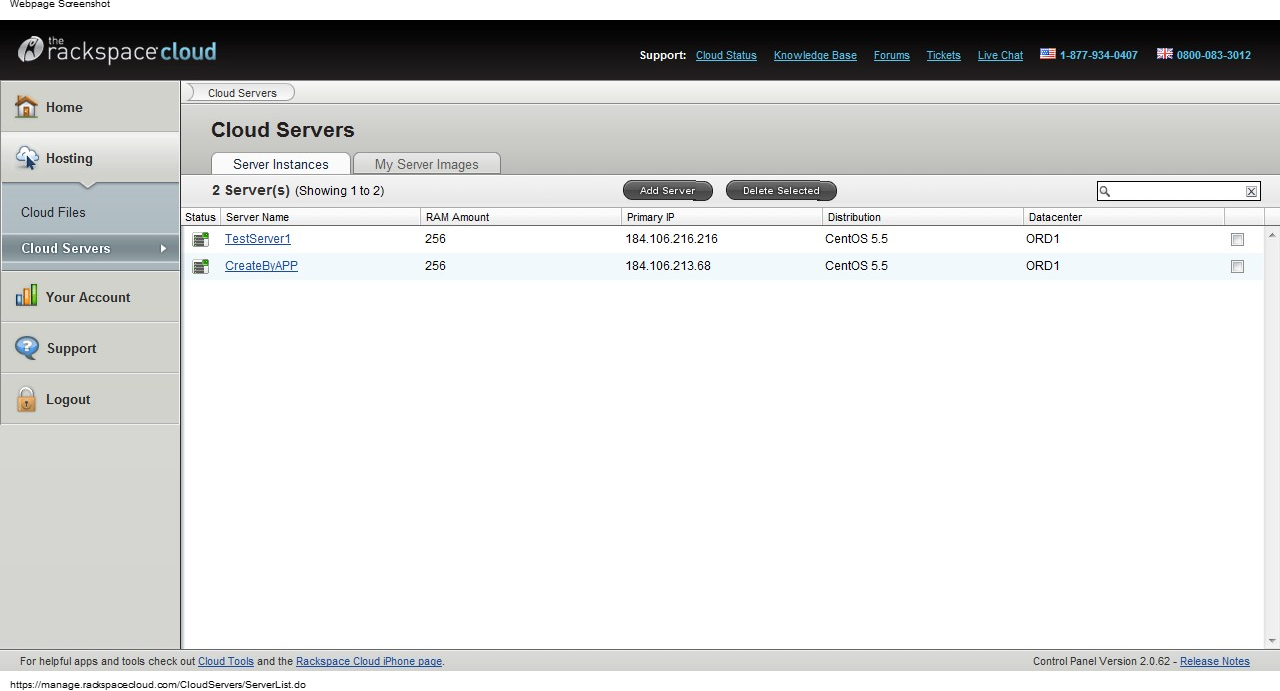Click the US flag icon
Screen dimensions: 1280x691
(x=1048, y=54)
